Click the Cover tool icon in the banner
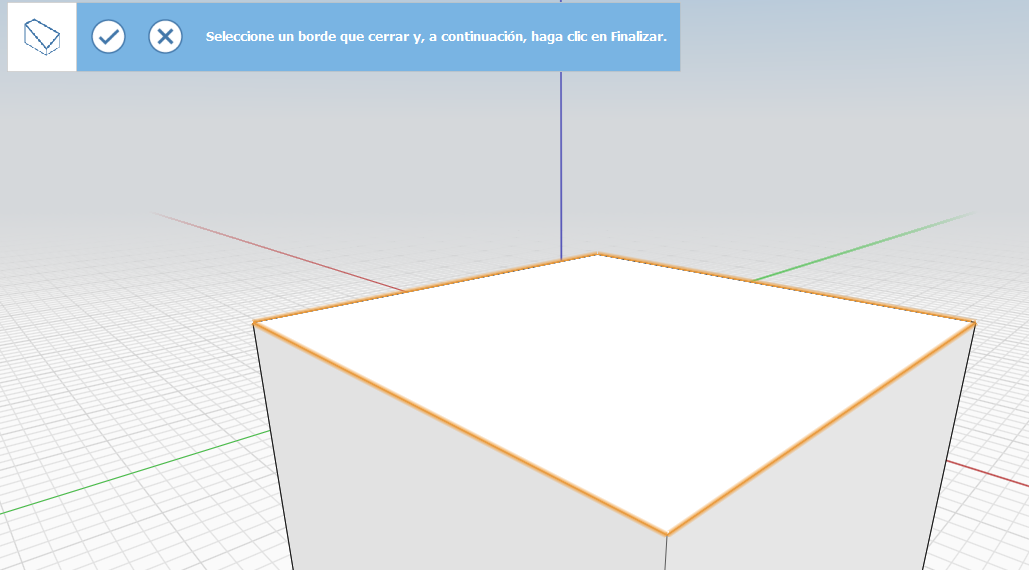Viewport: 1029px width, 570px height. coord(42,37)
